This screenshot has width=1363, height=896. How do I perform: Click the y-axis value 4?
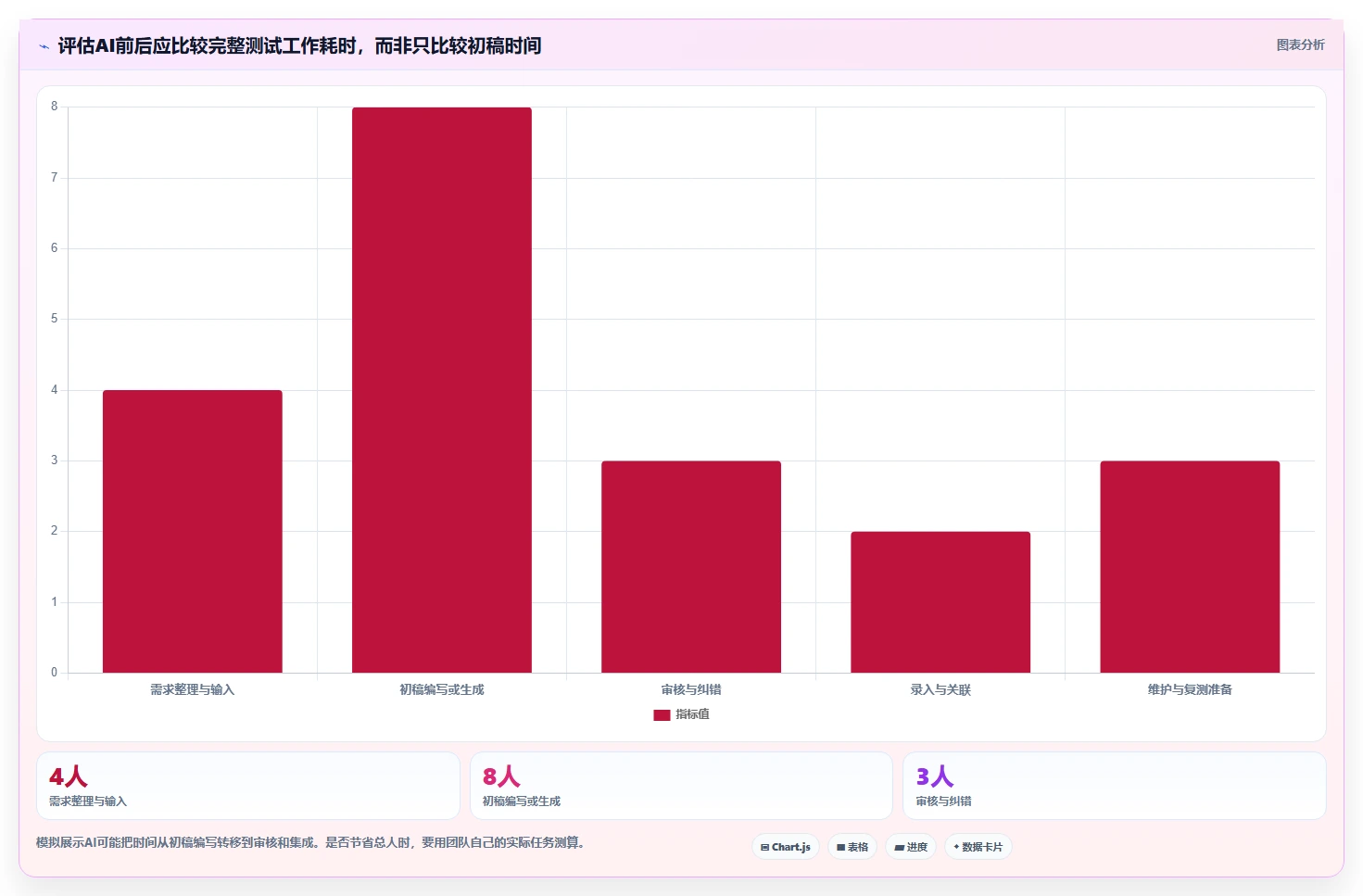(x=54, y=390)
